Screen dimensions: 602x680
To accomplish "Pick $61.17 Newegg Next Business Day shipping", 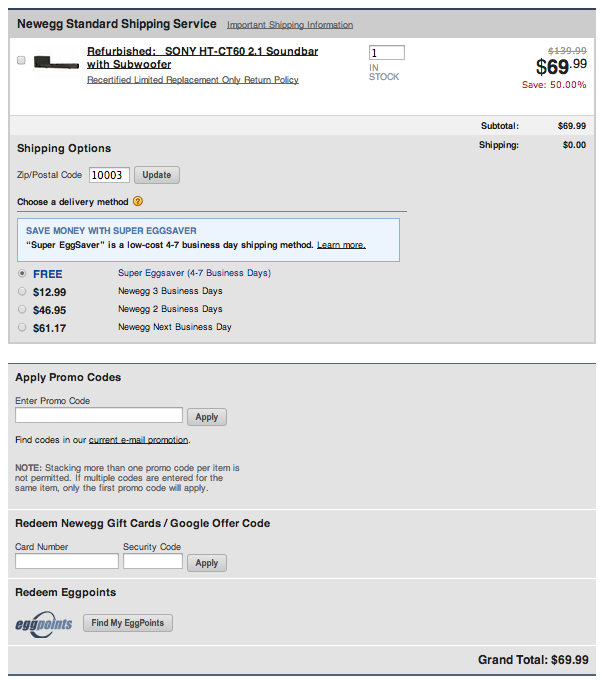I will pyautogui.click(x=22, y=327).
